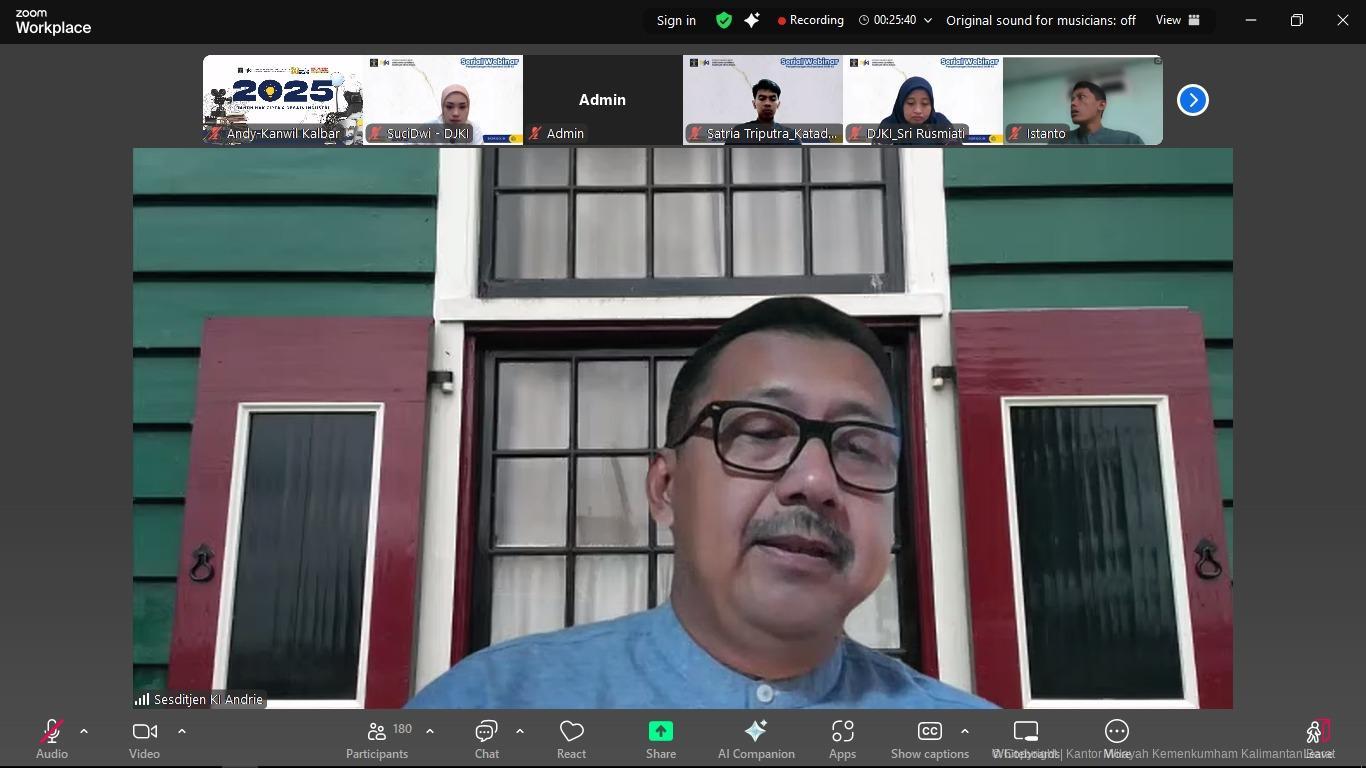Click the More options icon

tap(1117, 740)
